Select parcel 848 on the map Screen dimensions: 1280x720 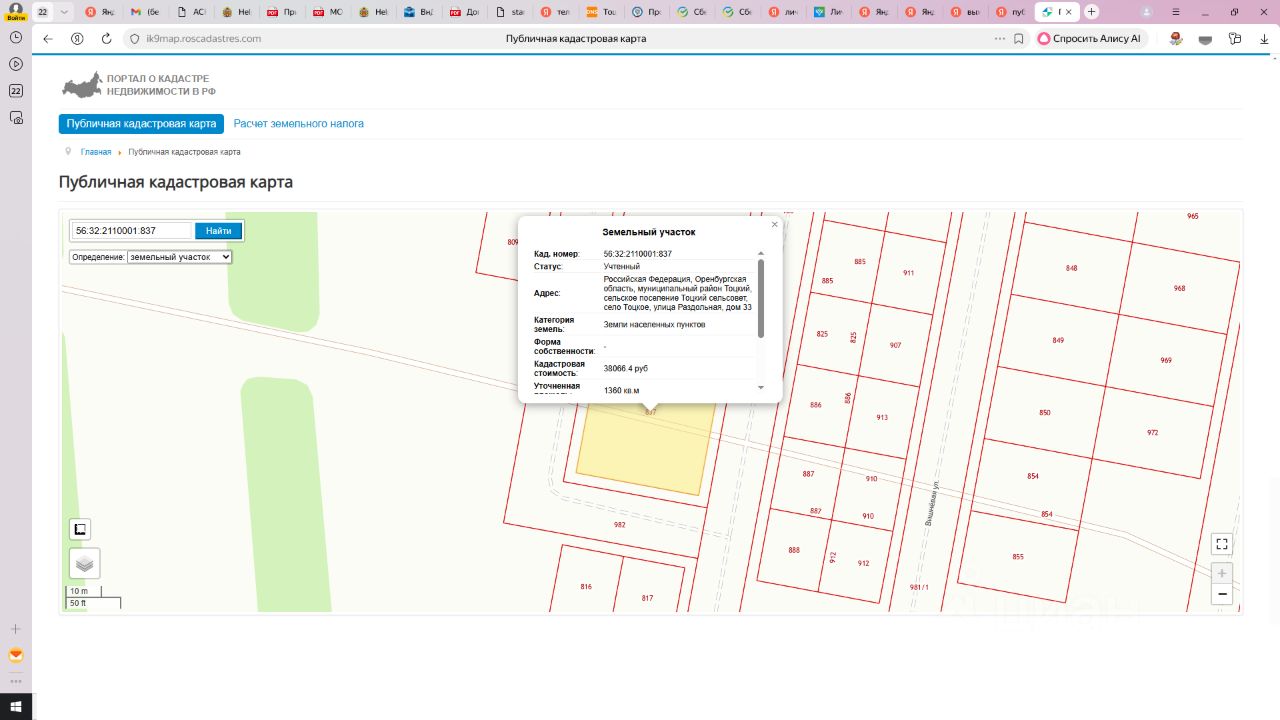1072,268
